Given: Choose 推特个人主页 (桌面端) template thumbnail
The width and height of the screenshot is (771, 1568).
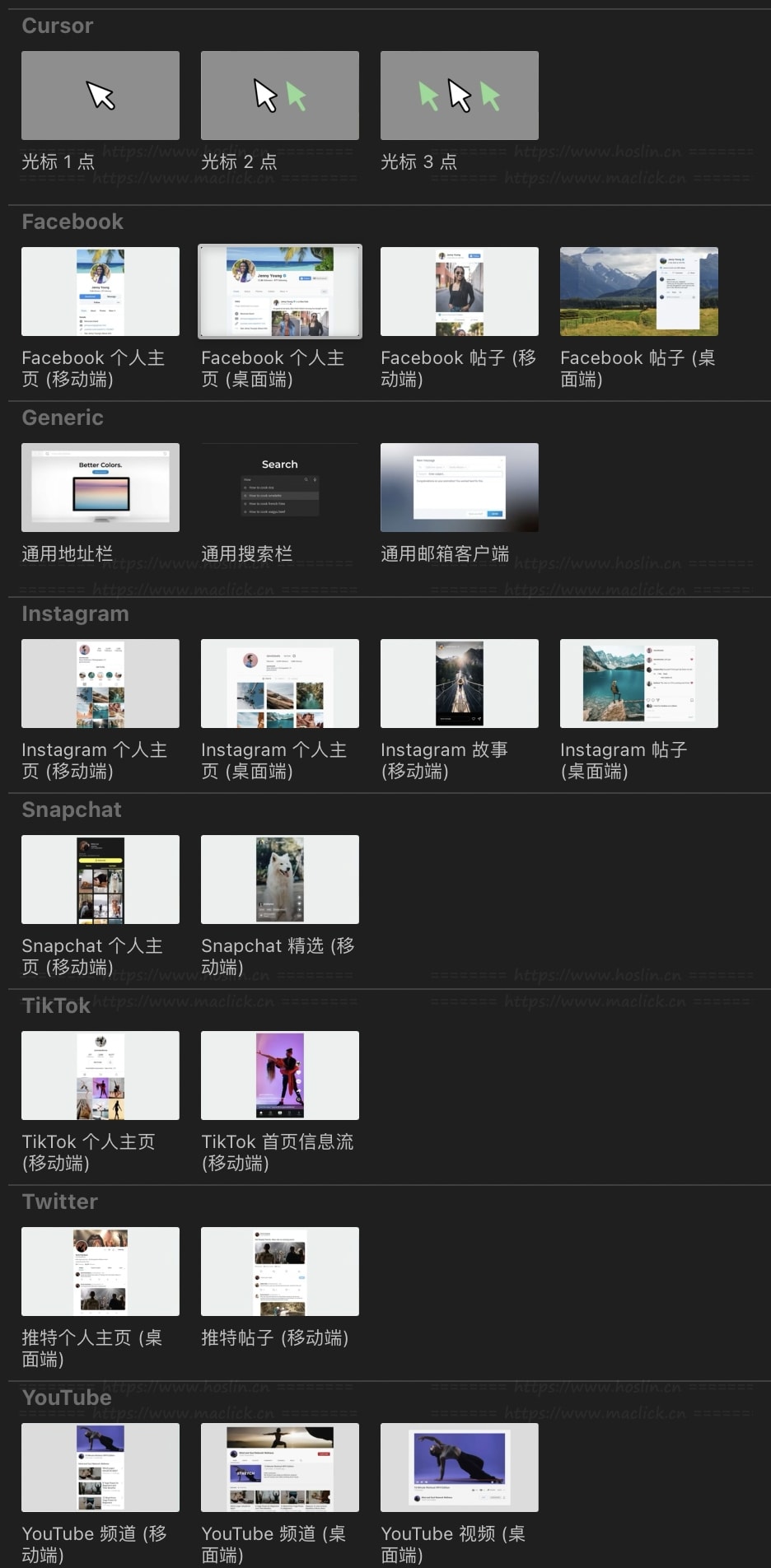Looking at the screenshot, I should 100,1272.
